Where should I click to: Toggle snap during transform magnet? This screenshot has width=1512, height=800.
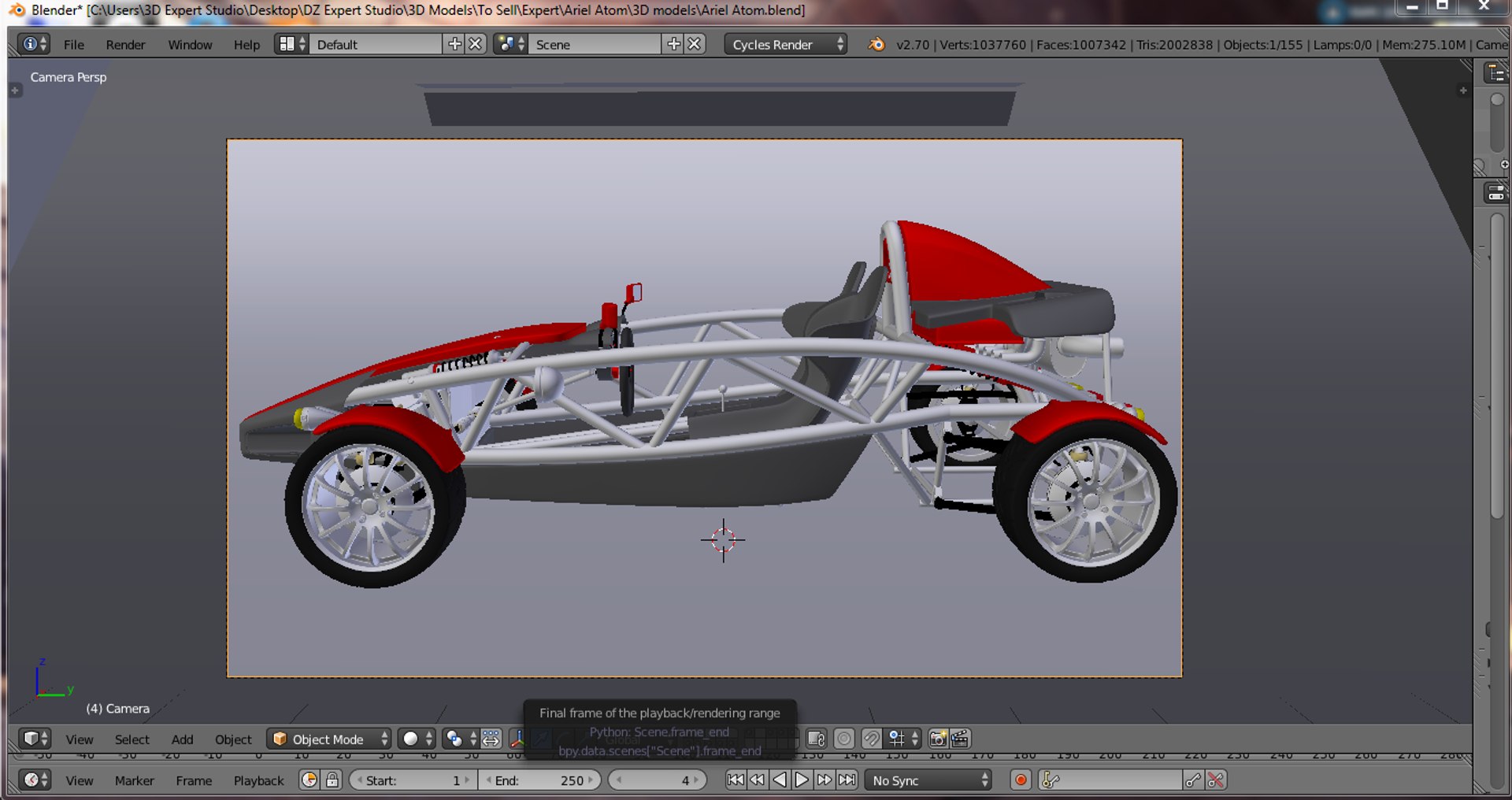871,739
